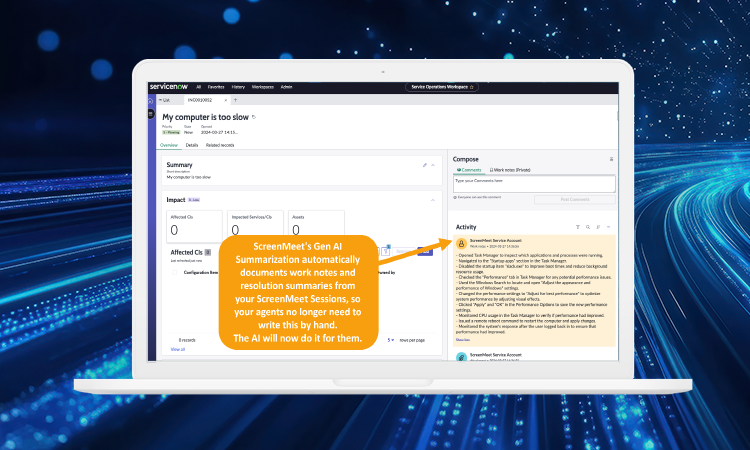Image resolution: width=750 pixels, height=450 pixels.
Task: Go to workspace home icon in sidebar
Action: (x=151, y=100)
